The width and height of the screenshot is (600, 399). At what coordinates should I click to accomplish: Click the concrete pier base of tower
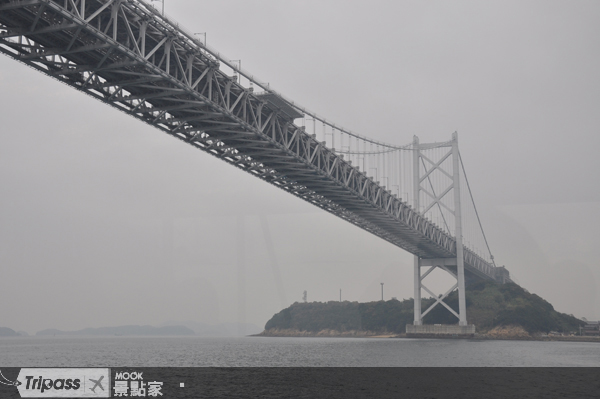(x=440, y=331)
